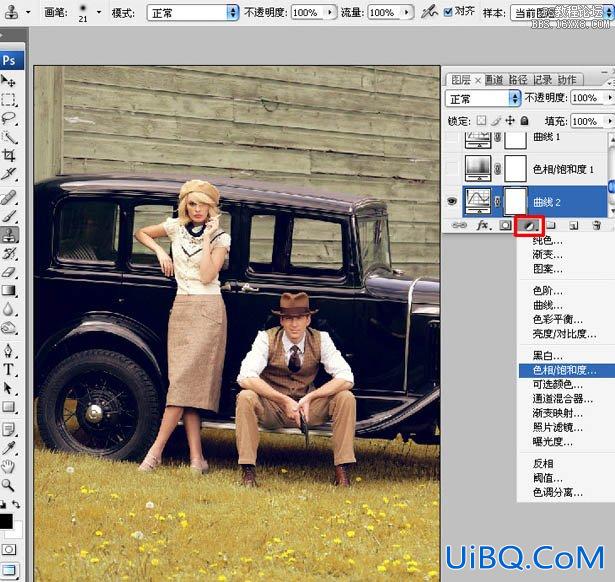Screen dimensions: 615x582
Task: Open the tool preset picker dropdown
Action: [x=28, y=12]
